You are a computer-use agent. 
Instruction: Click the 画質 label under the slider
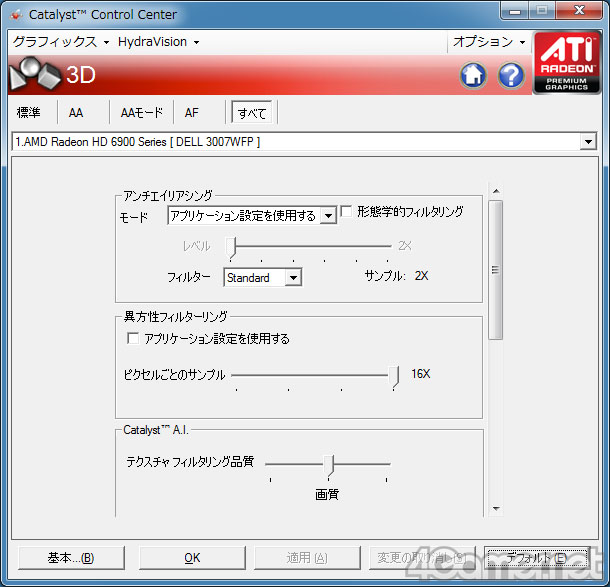coord(327,494)
